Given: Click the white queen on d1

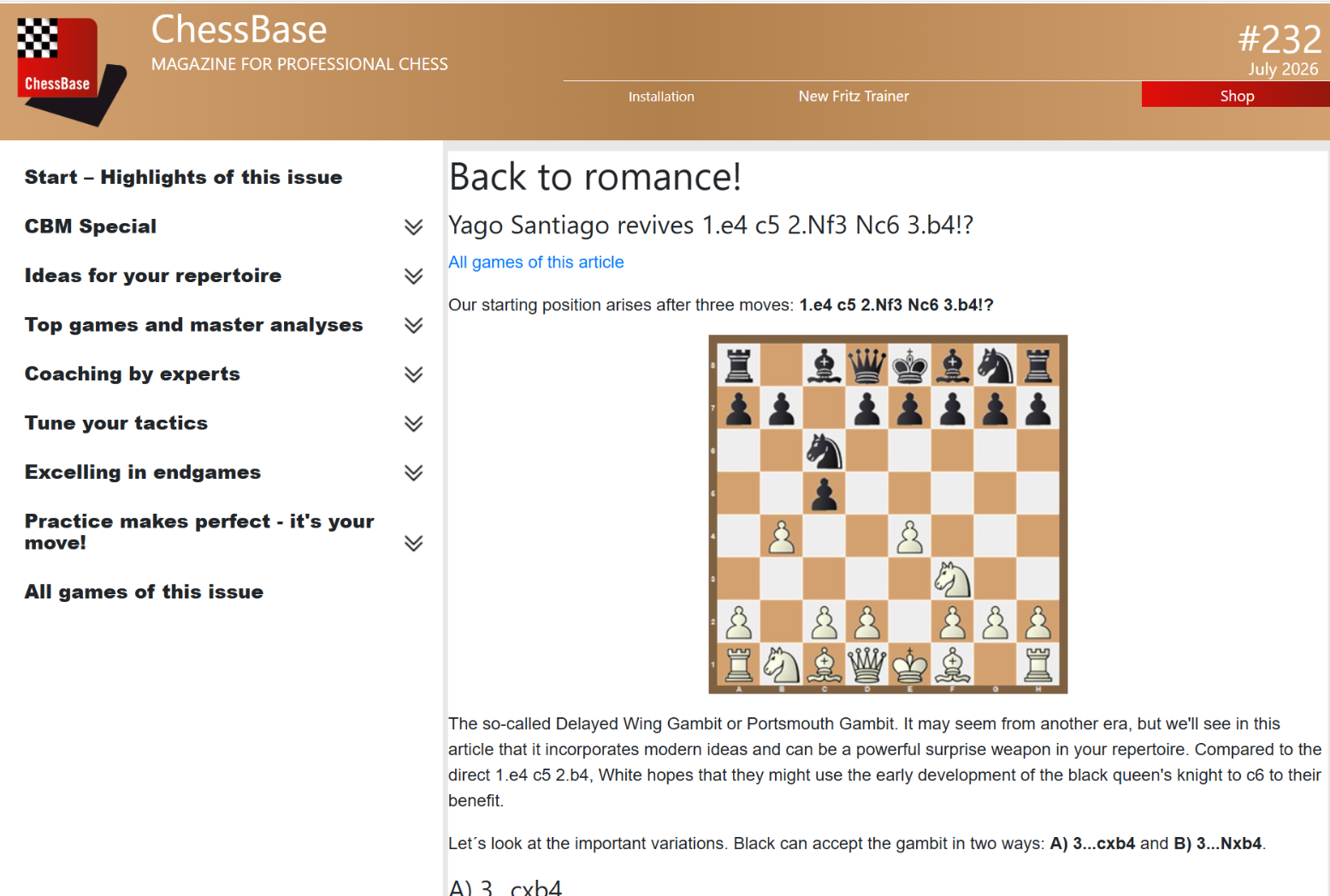Looking at the screenshot, I should tap(867, 664).
